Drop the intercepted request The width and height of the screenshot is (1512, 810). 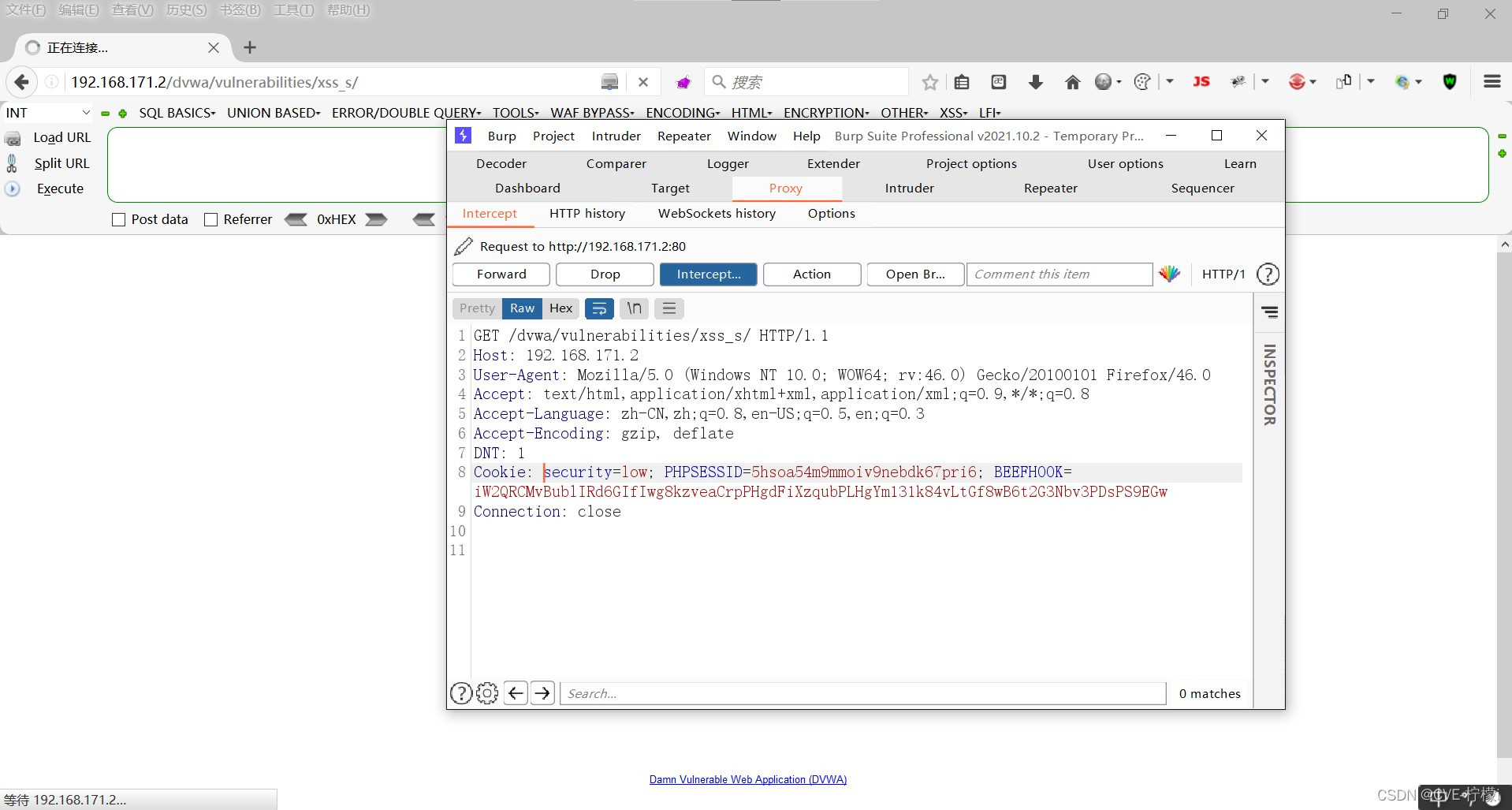tap(605, 274)
